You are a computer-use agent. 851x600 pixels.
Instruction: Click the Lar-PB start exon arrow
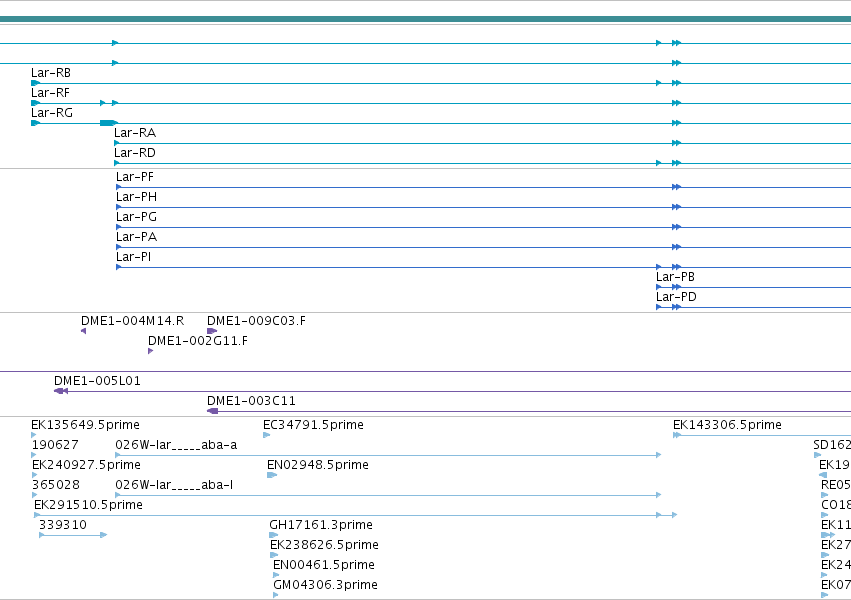pos(659,287)
